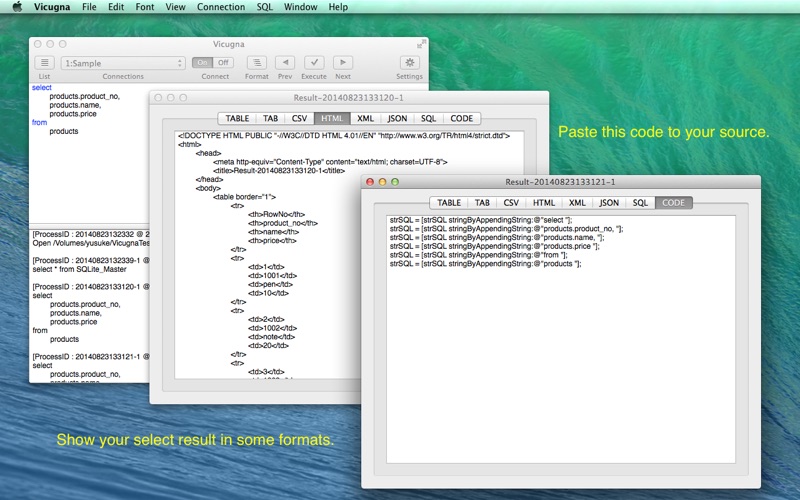Select TABLE tab in front Result window
Viewport: 800px width, 500px height.
(449, 203)
